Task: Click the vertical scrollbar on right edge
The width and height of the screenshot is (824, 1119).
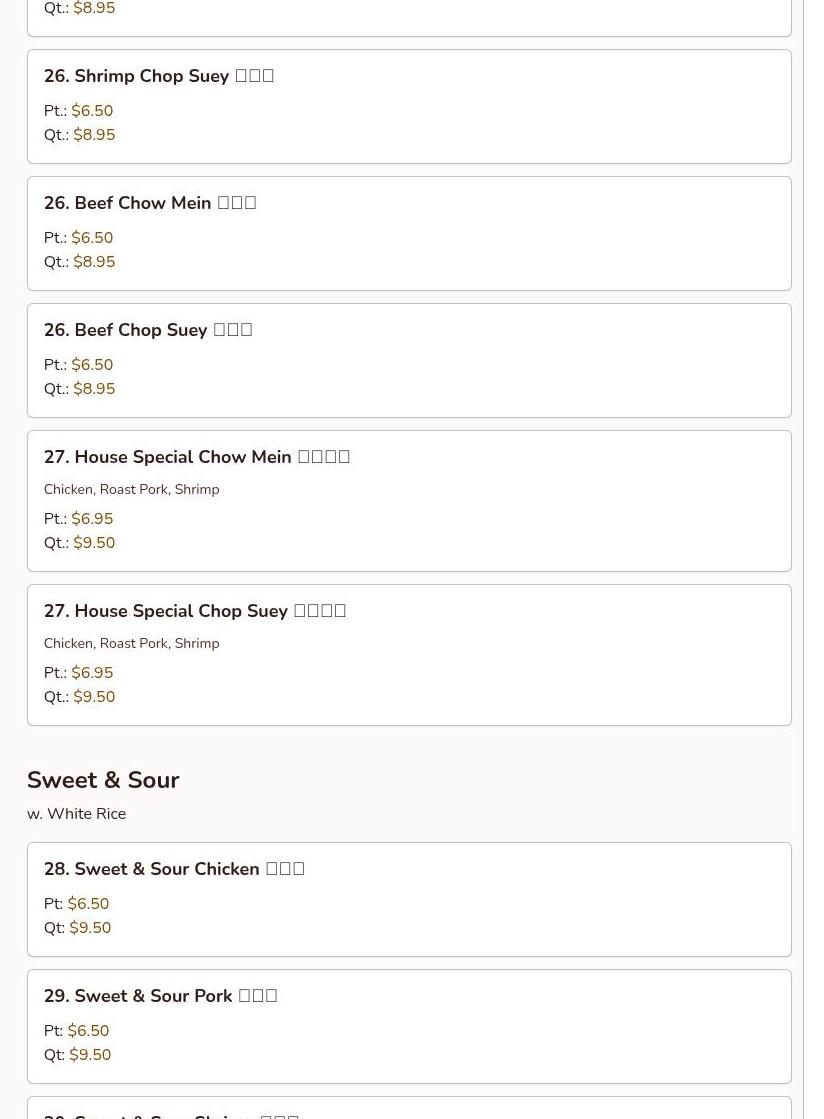Action: tap(804, 560)
